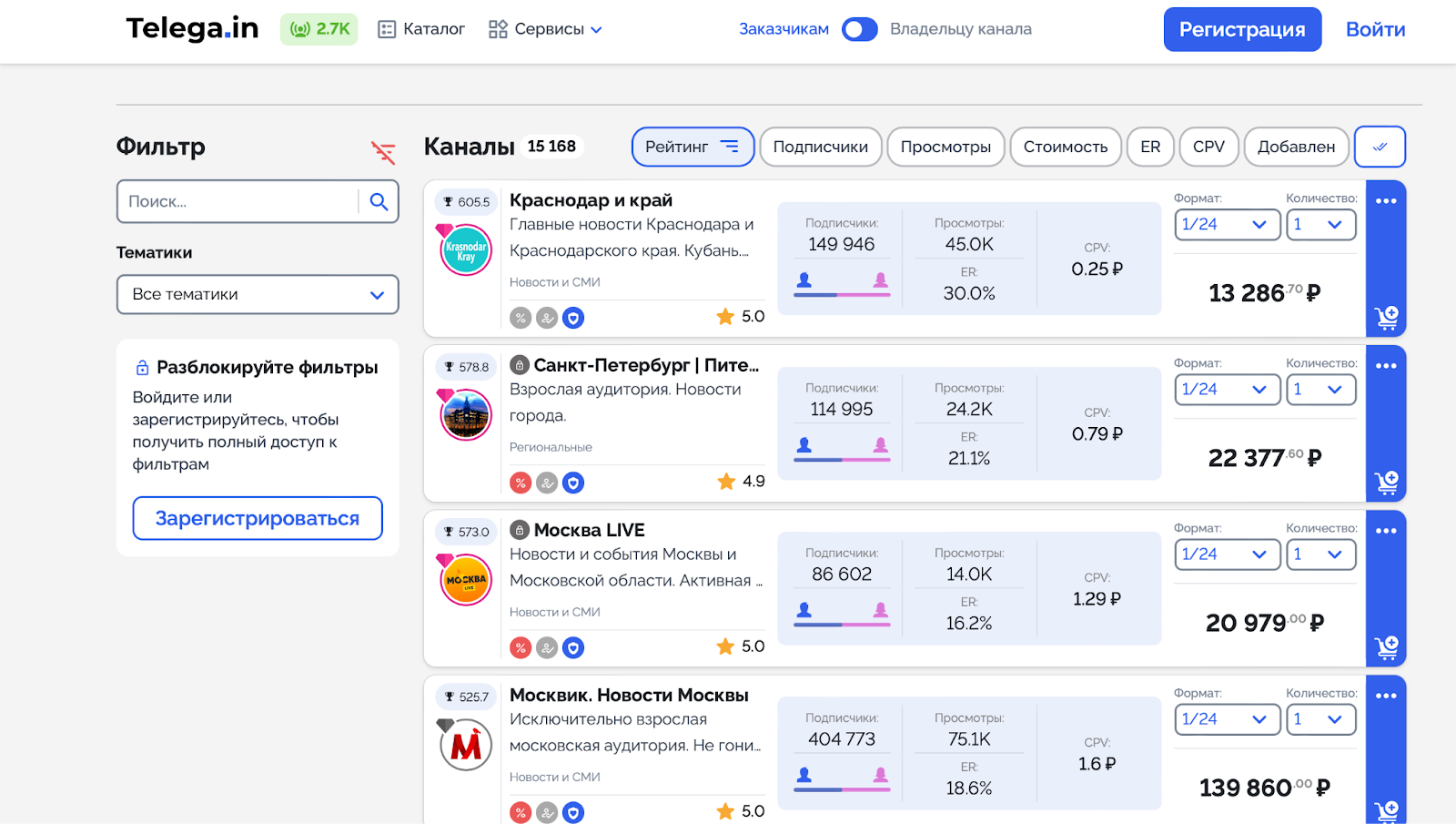Click the green 2.7K online badge
The width and height of the screenshot is (1456, 824).
[319, 29]
